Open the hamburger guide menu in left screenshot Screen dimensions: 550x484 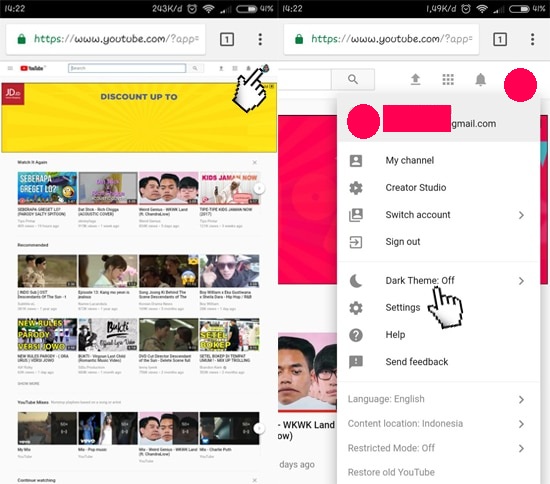[10, 68]
